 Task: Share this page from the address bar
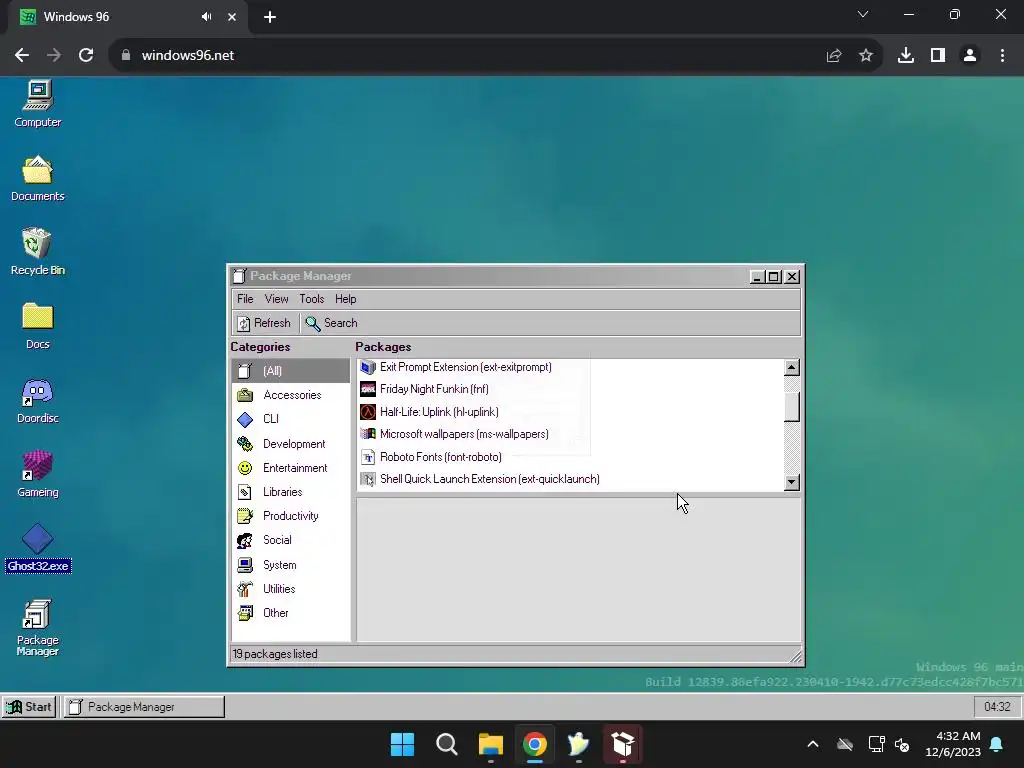pyautogui.click(x=833, y=56)
